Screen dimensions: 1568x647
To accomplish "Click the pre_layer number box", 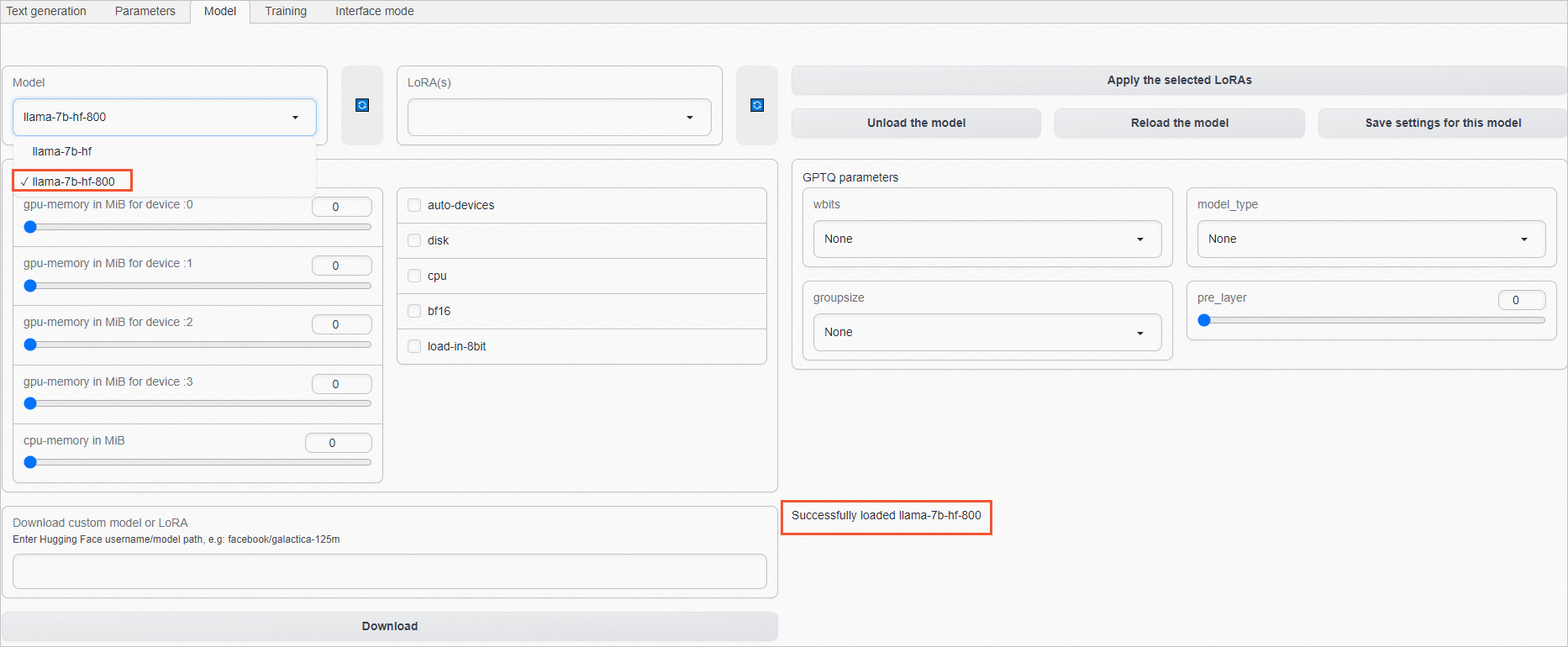I will coord(1522,300).
